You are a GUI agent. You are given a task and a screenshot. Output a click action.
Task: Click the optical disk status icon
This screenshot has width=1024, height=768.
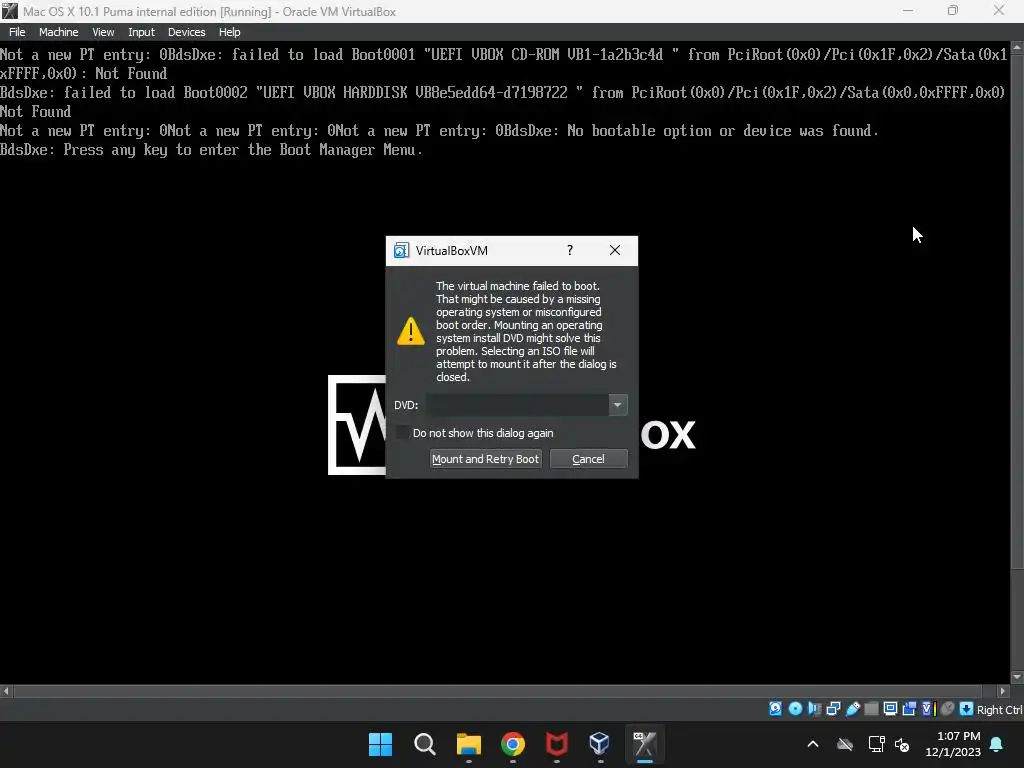point(795,709)
